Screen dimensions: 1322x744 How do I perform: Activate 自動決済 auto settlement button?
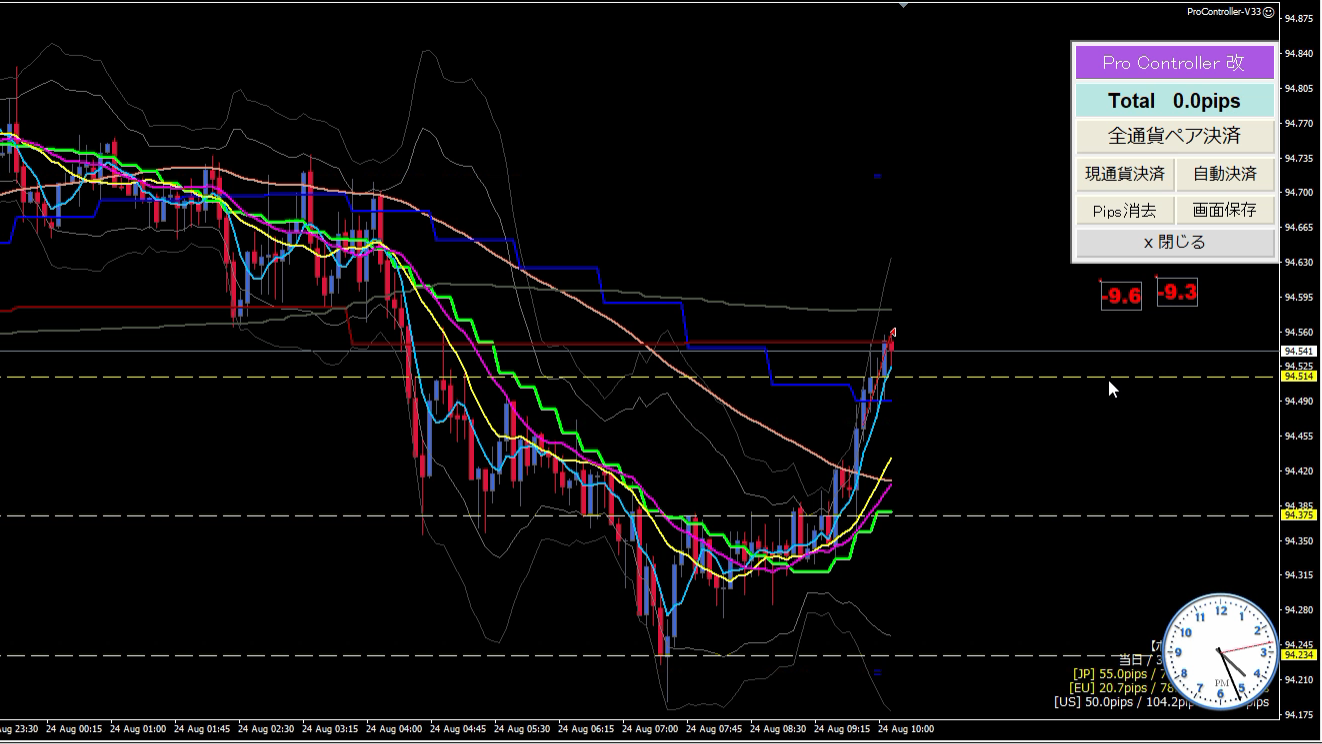click(1225, 174)
